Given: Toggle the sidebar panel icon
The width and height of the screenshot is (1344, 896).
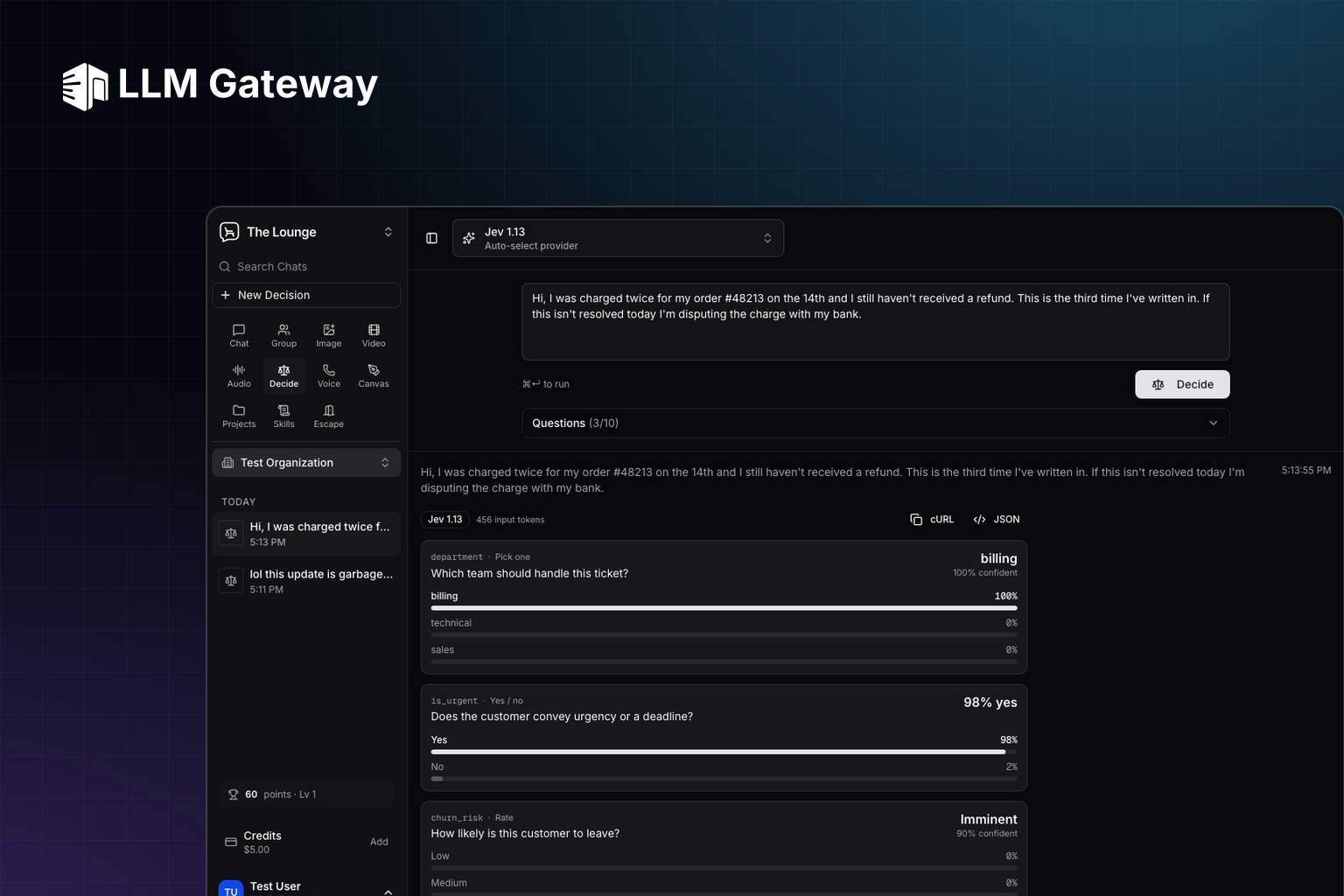Looking at the screenshot, I should 431,238.
